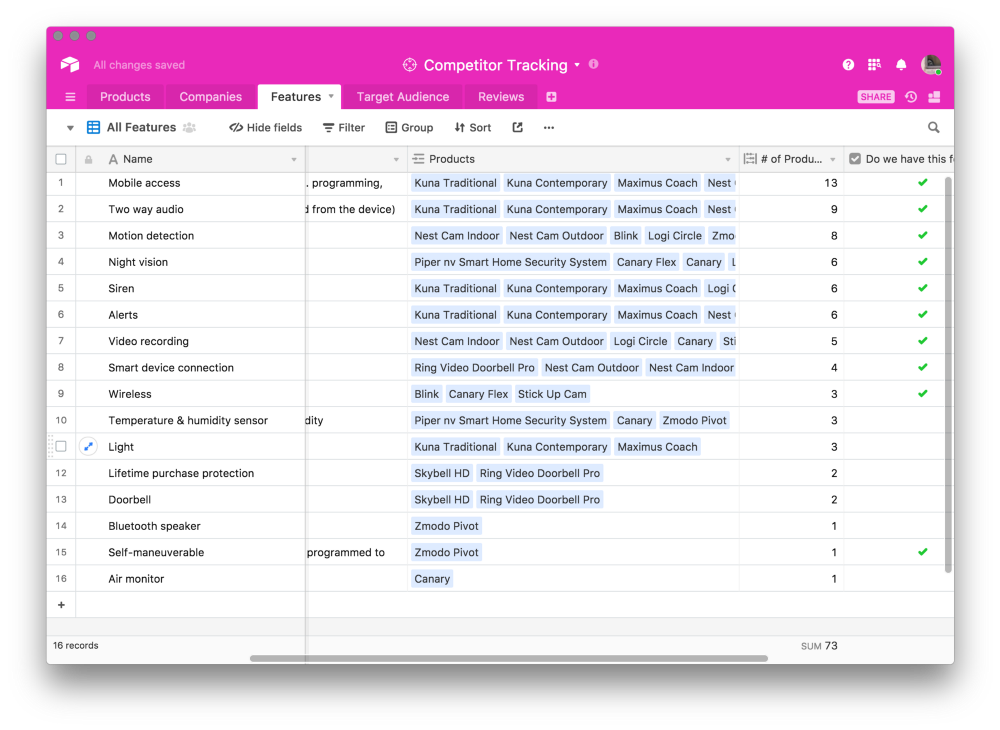This screenshot has width=1000, height=730.
Task: Select the Smart device connection cell
Action: point(191,368)
